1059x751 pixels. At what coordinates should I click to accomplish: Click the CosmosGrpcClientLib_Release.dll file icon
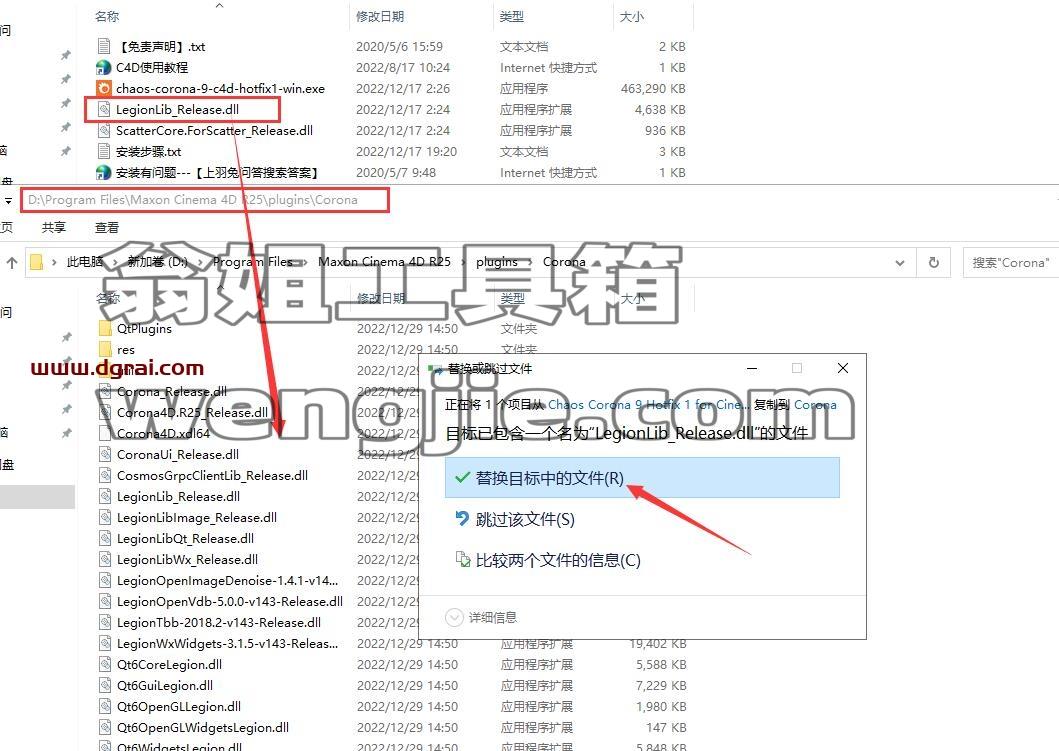click(105, 475)
